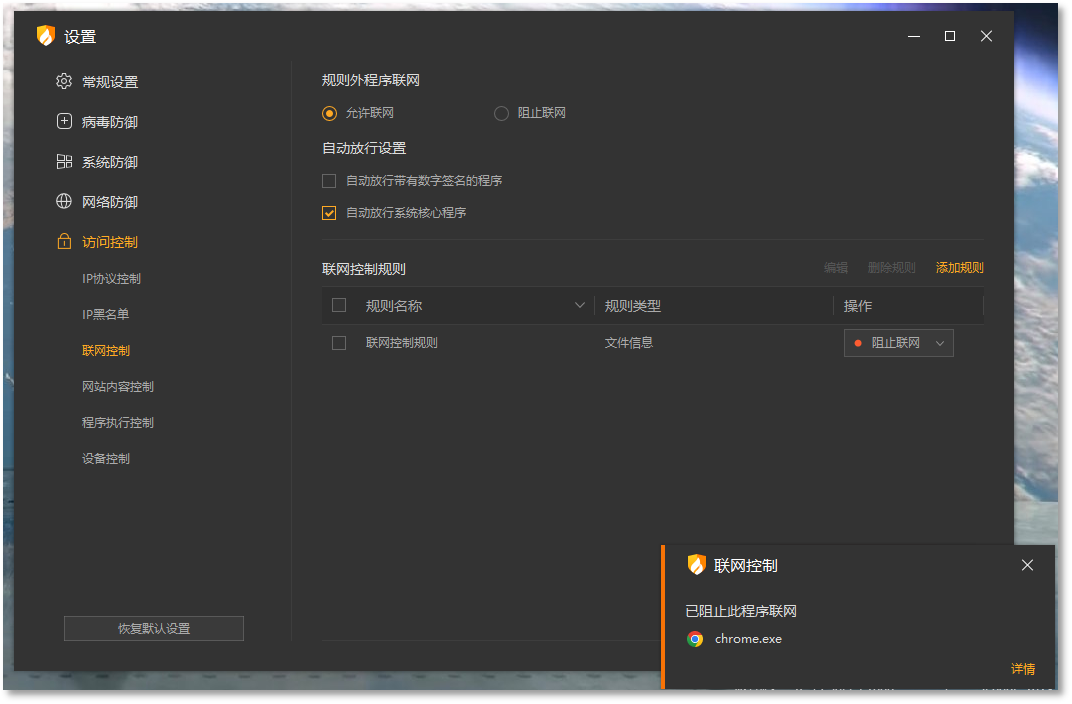Open 病毒防御 section
Viewport: 1072px width, 704px height.
(110, 122)
